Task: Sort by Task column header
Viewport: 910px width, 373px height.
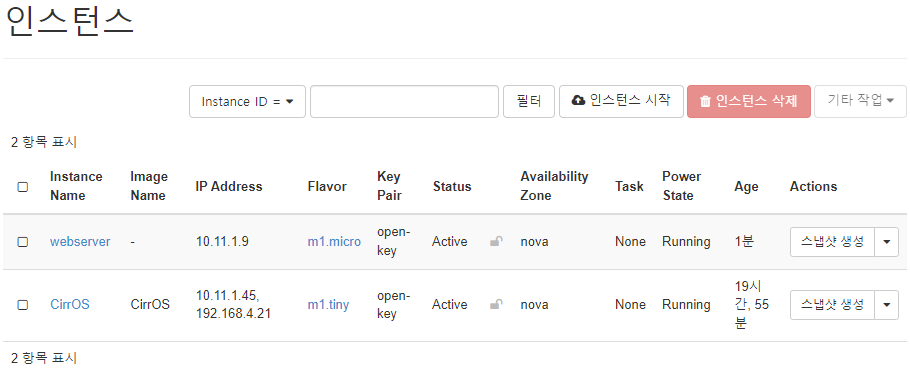Action: [630, 186]
